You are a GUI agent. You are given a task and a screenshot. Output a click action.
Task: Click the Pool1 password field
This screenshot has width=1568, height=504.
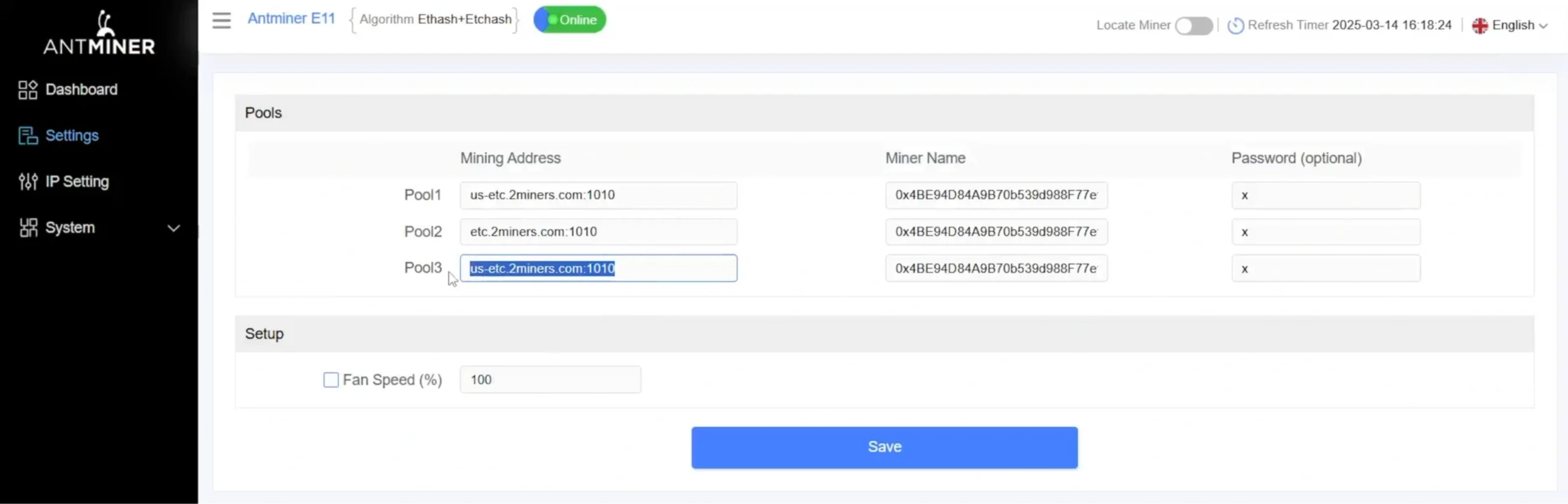(x=1326, y=195)
